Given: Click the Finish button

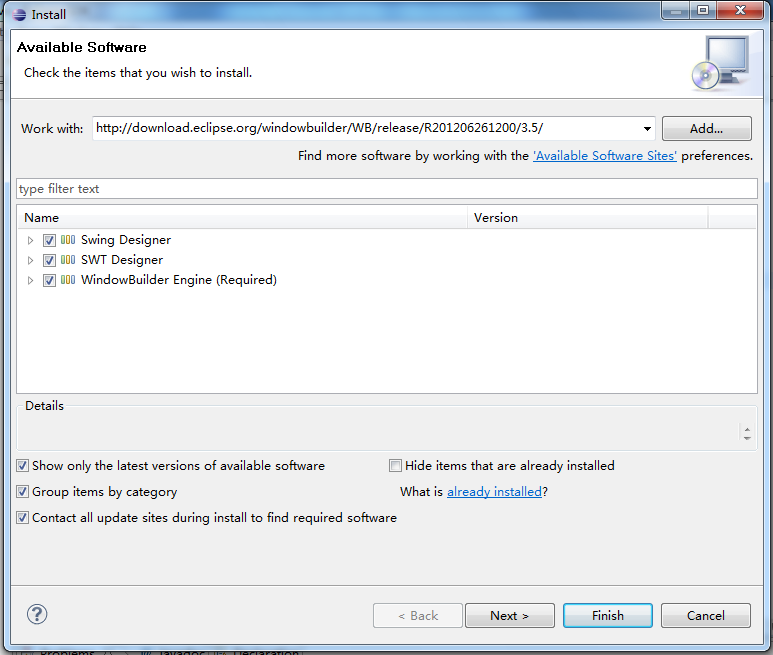Looking at the screenshot, I should click(x=608, y=616).
